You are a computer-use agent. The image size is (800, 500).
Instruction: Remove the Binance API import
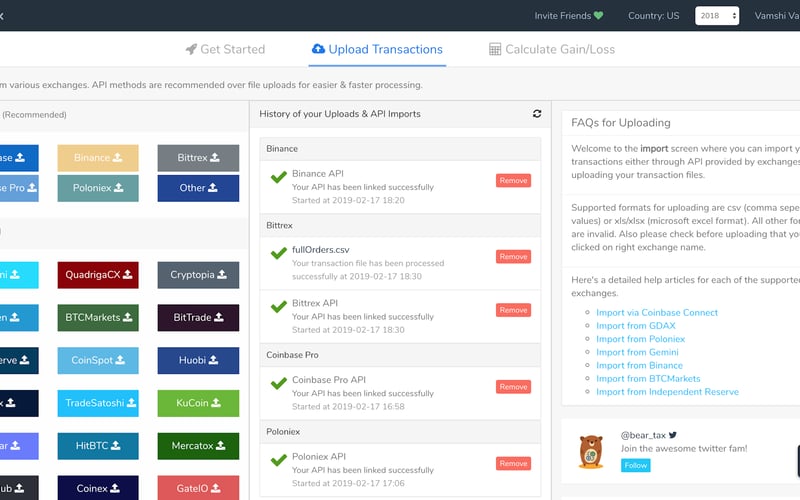point(513,181)
